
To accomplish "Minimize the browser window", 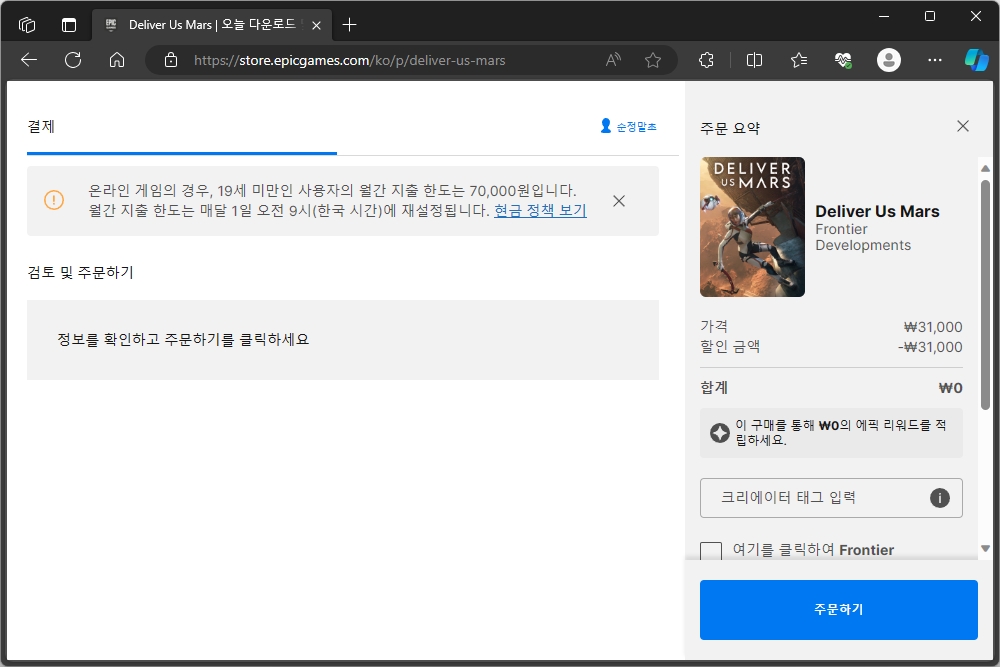I will (884, 17).
